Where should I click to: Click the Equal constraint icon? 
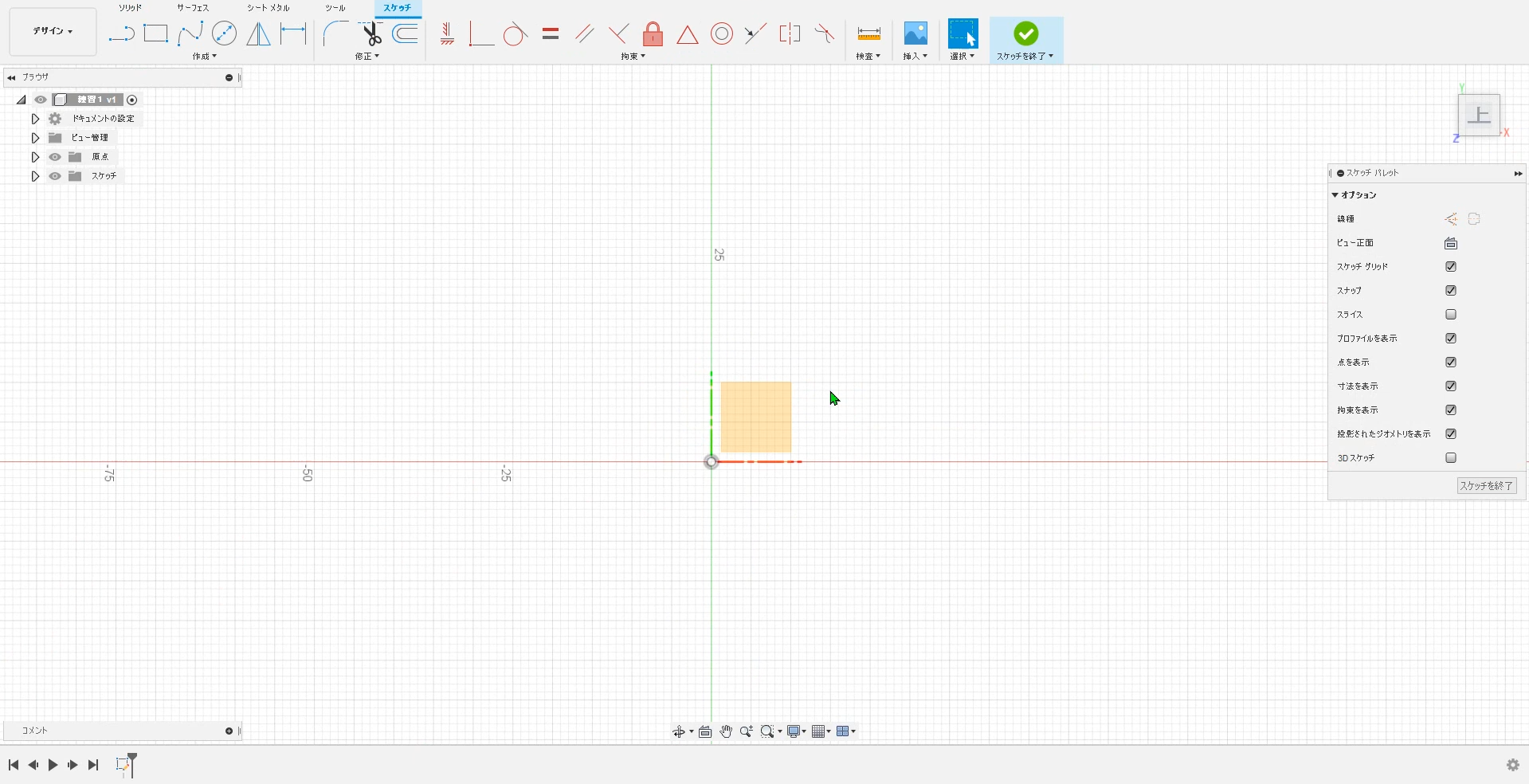click(550, 33)
